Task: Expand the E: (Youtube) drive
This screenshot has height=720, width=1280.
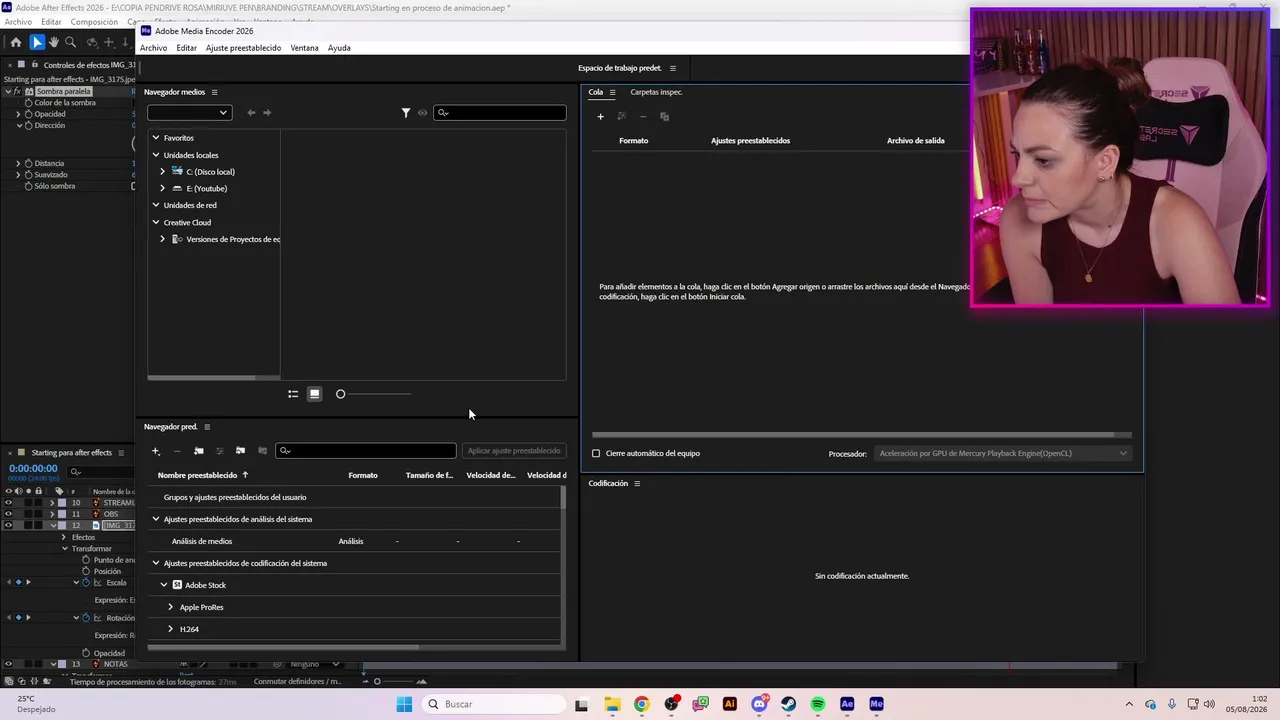Action: click(163, 189)
